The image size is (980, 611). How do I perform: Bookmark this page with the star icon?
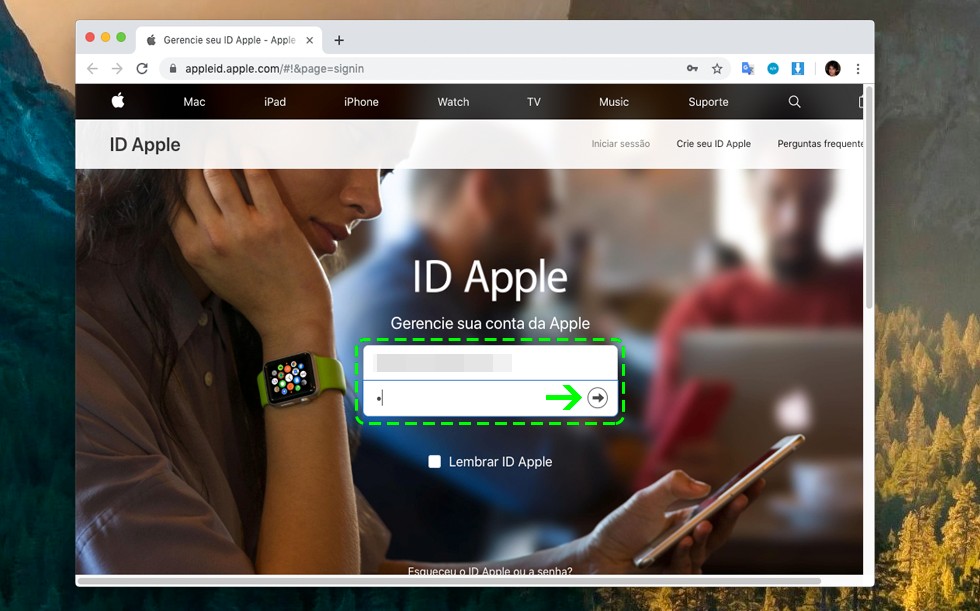point(717,69)
